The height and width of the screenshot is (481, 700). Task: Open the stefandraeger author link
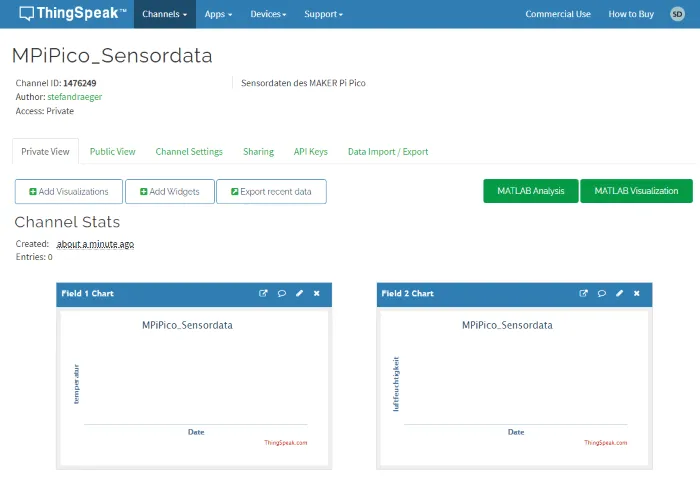(74, 97)
